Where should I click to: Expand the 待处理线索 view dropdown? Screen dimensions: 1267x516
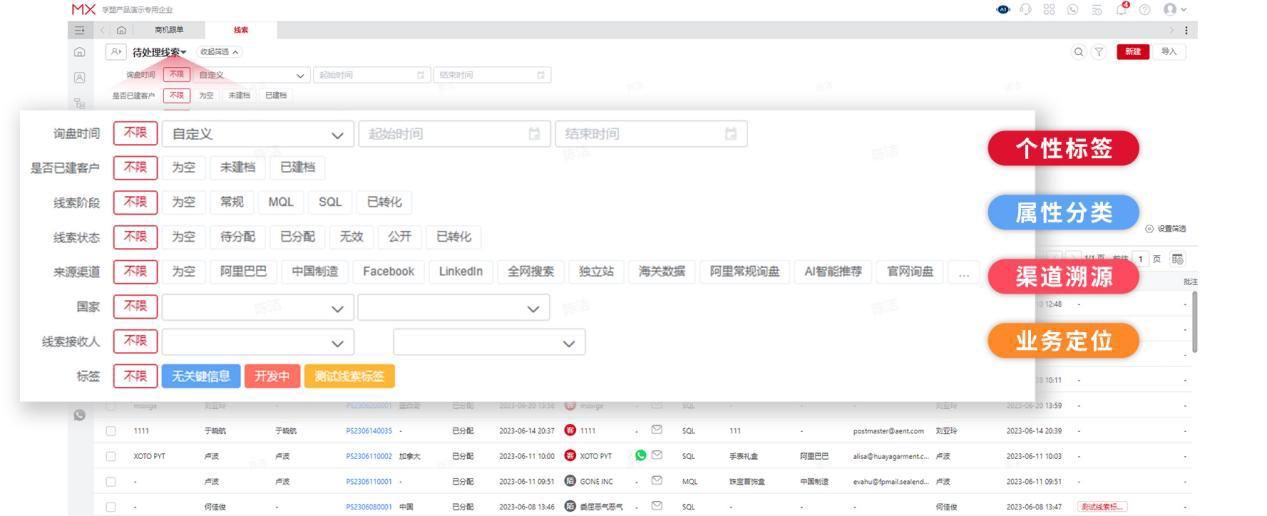[x=160, y=52]
